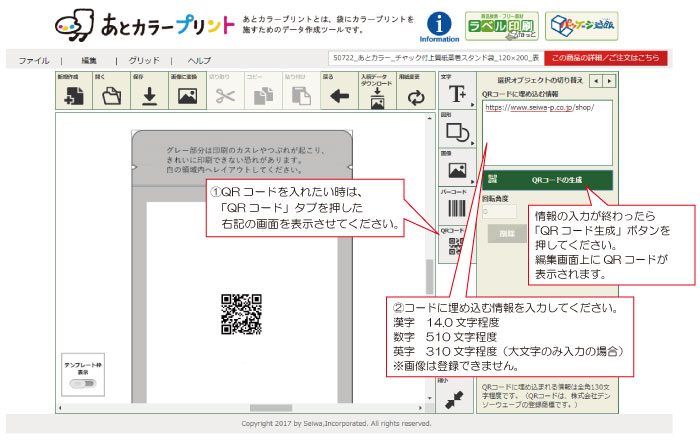Click the 削除 delete button
This screenshot has width=700, height=440.
coord(506,233)
